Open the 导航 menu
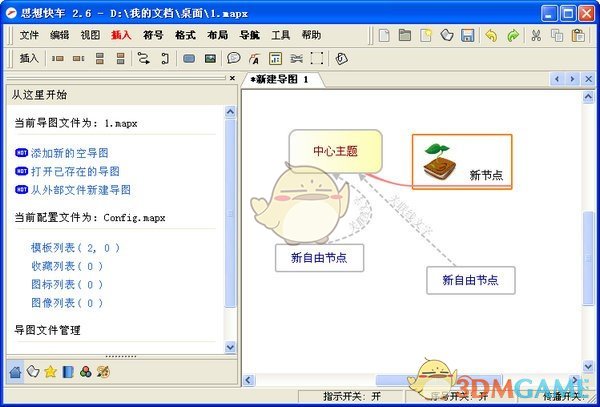The height and width of the screenshot is (407, 600). [249, 35]
